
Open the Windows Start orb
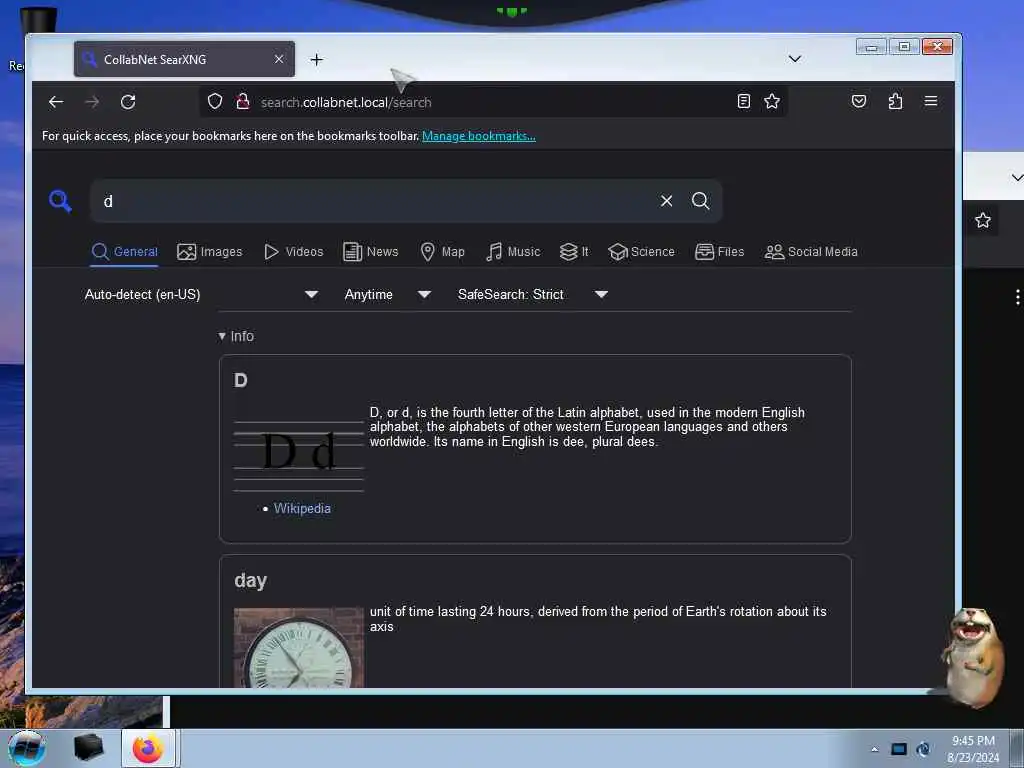(27, 748)
